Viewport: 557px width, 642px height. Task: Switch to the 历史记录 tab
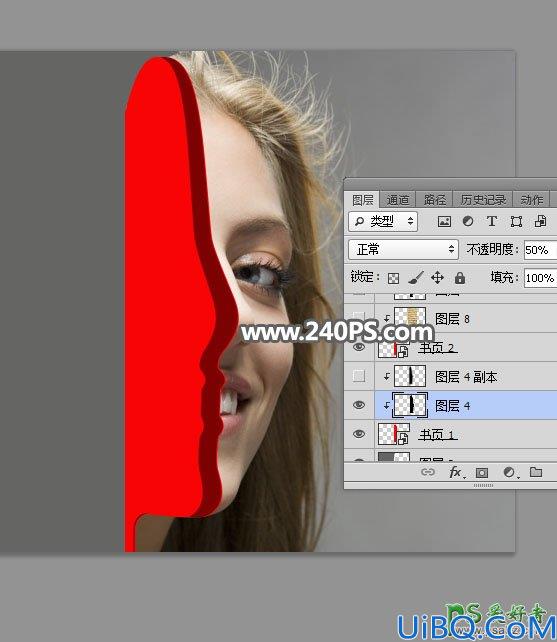483,200
